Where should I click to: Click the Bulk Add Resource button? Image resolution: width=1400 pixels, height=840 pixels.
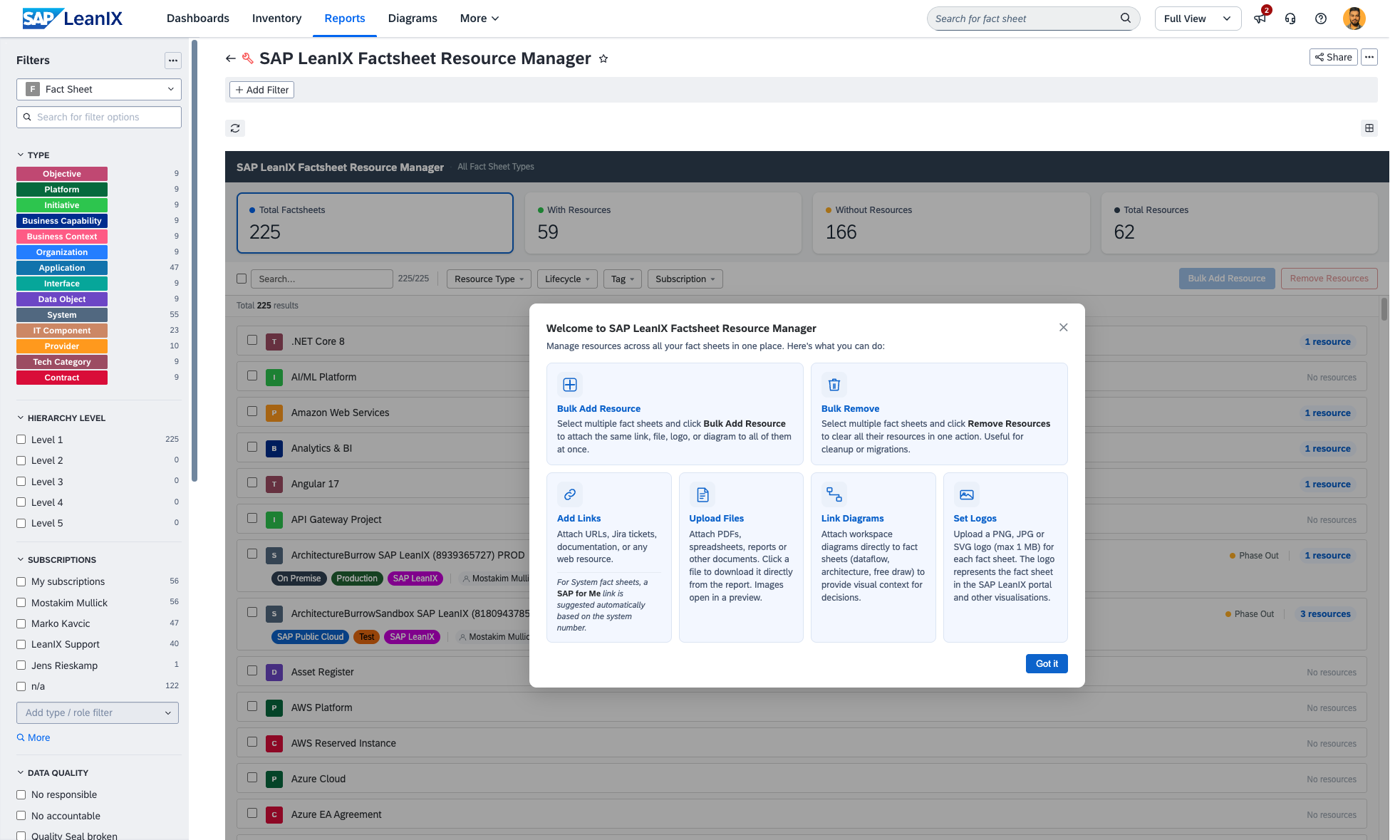pos(1227,279)
